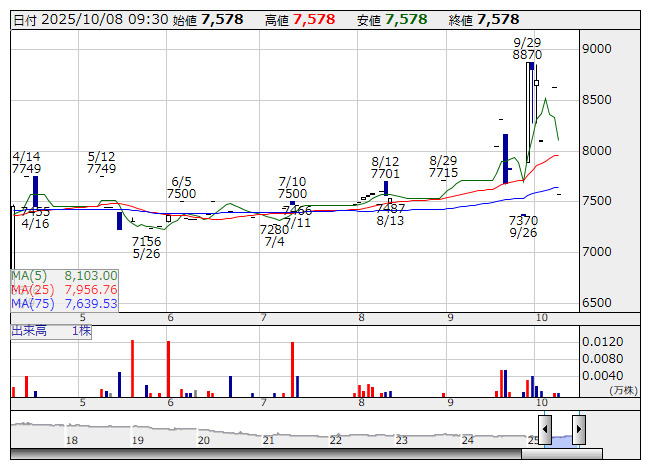Image resolution: width=653 pixels, height=470 pixels.
Task: Click the 9/26 7370 low price label
Action: (x=522, y=226)
